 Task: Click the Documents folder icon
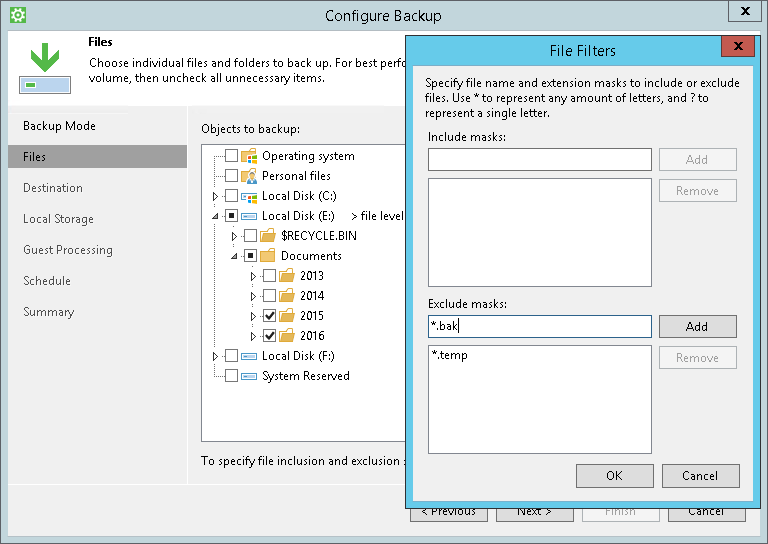point(268,256)
